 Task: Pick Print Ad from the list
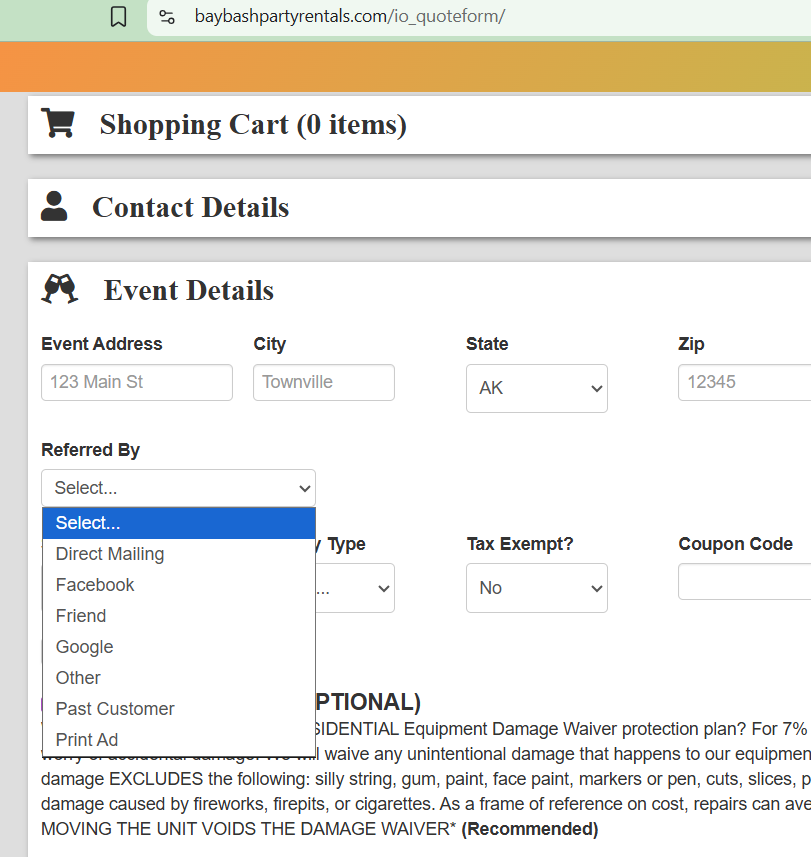coord(87,740)
